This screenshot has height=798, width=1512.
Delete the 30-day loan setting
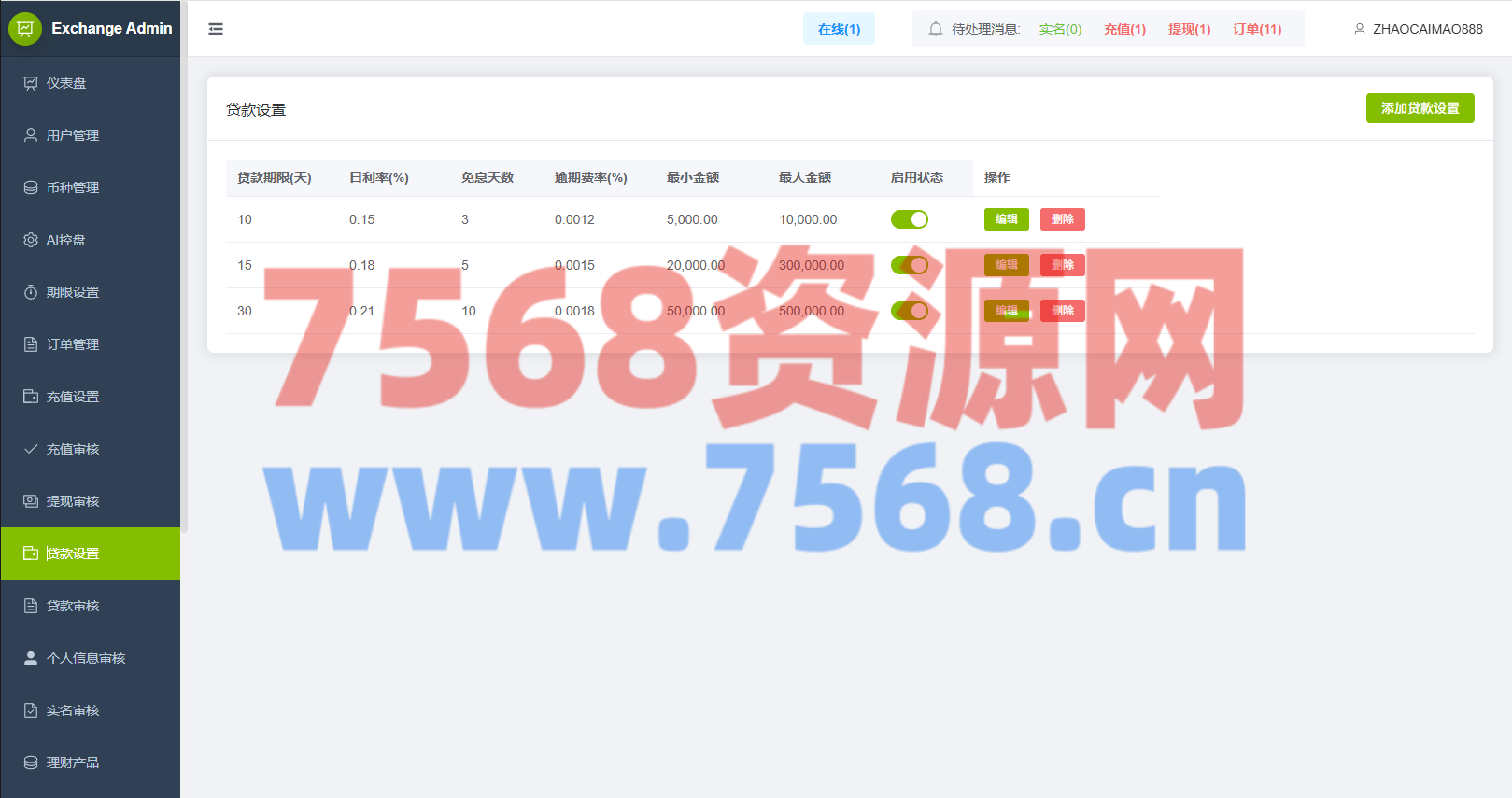[x=1062, y=311]
